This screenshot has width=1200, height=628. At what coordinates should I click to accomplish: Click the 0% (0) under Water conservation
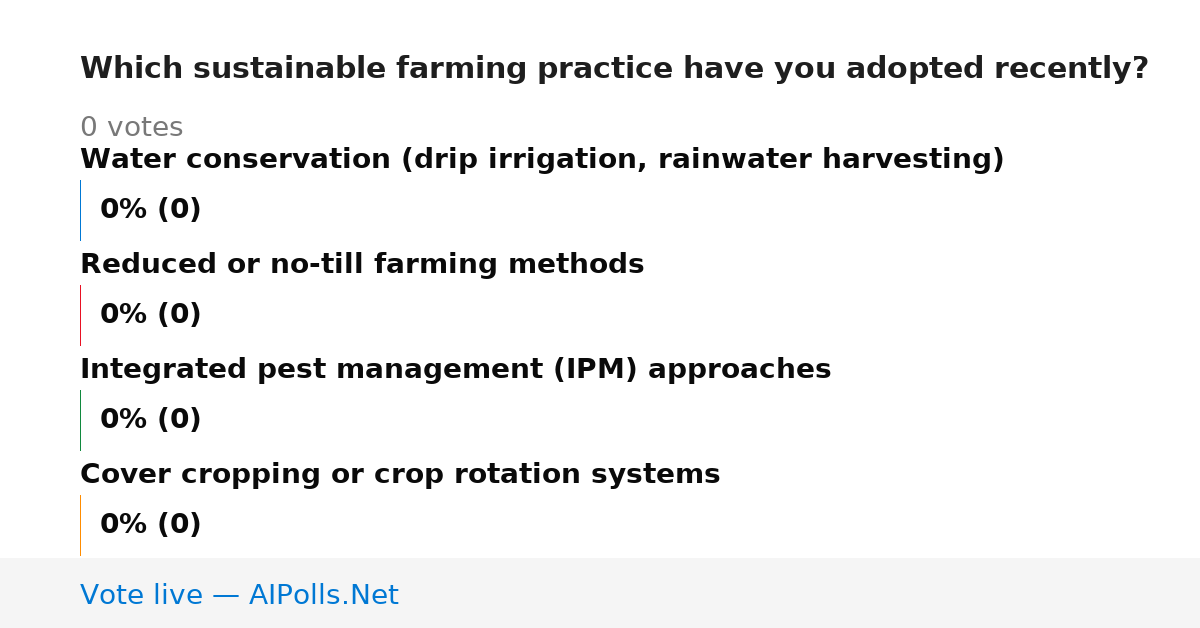(151, 210)
